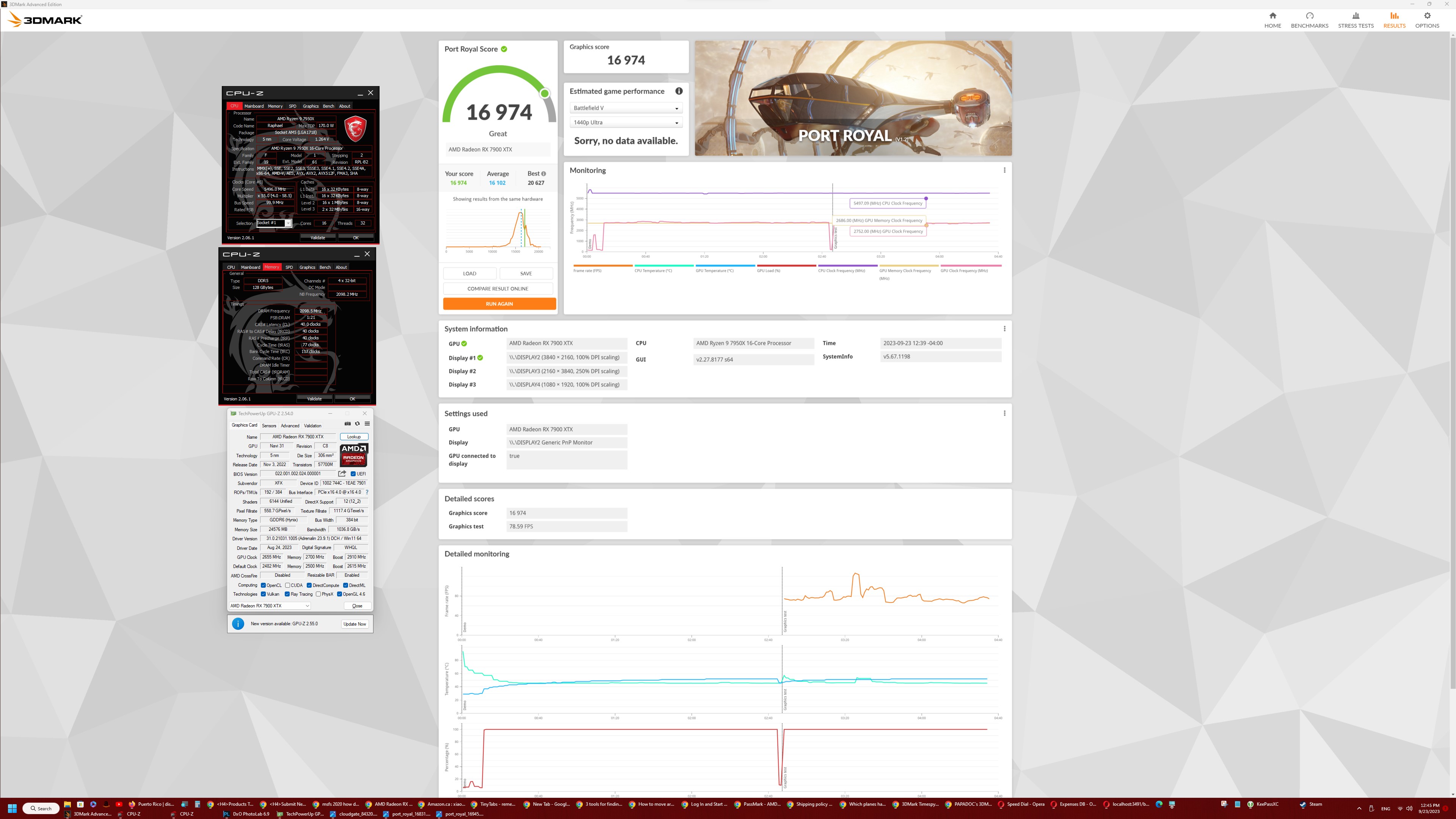1456x819 pixels.
Task: Click the Bus Interface question mark in GPU-Z
Action: click(367, 492)
